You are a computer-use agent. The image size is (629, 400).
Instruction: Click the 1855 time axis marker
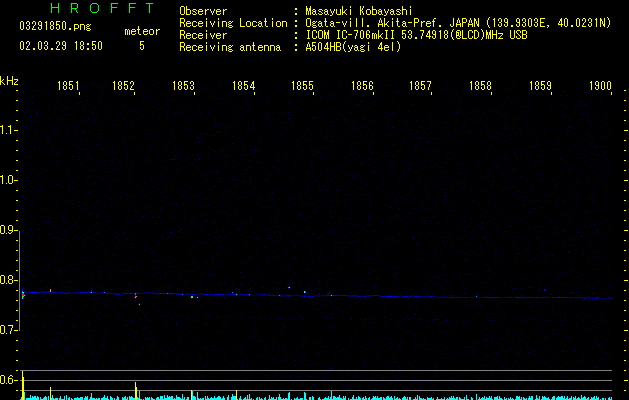[x=302, y=86]
